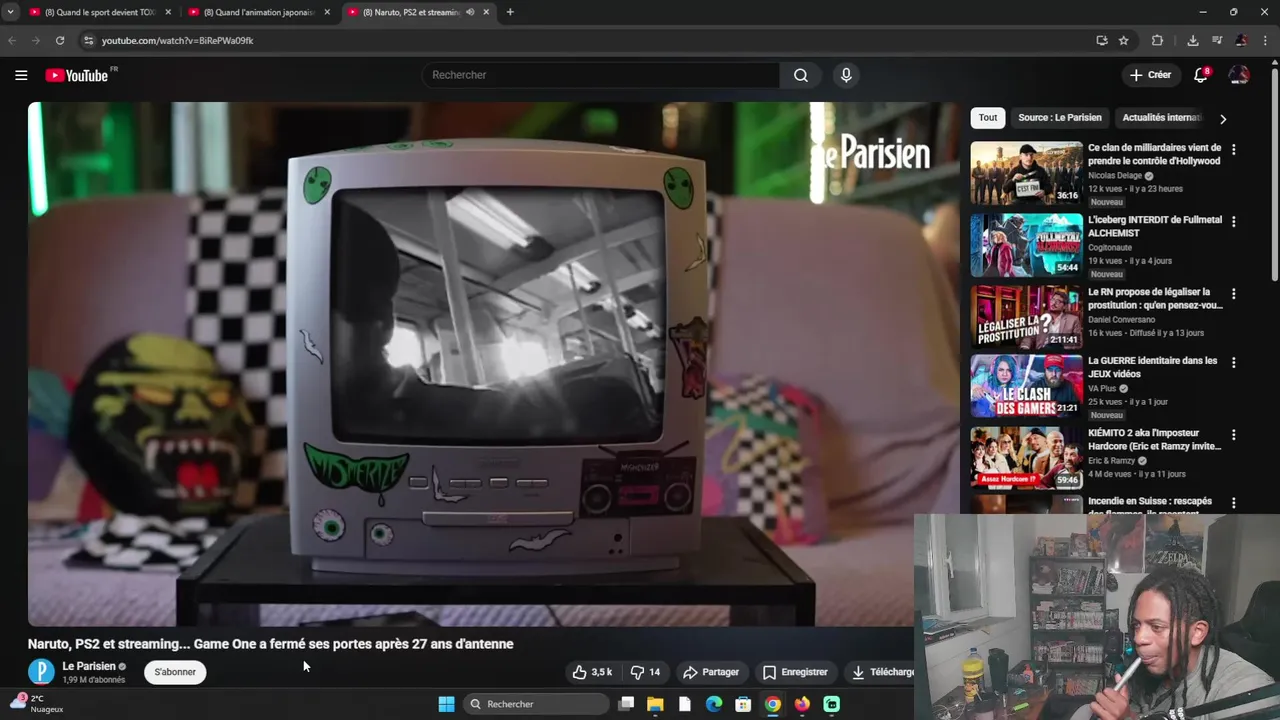The height and width of the screenshot is (720, 1280).
Task: Select 'Source : Le Parisien' filter chip
Action: [x=1059, y=118]
